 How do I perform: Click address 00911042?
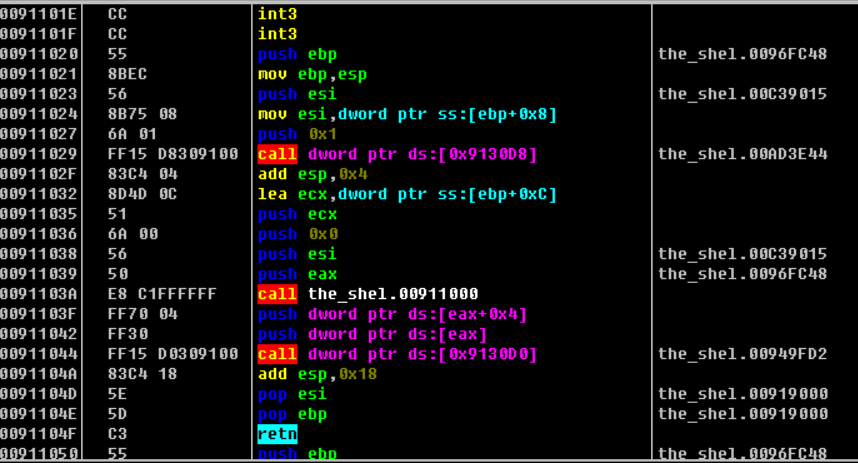click(39, 334)
